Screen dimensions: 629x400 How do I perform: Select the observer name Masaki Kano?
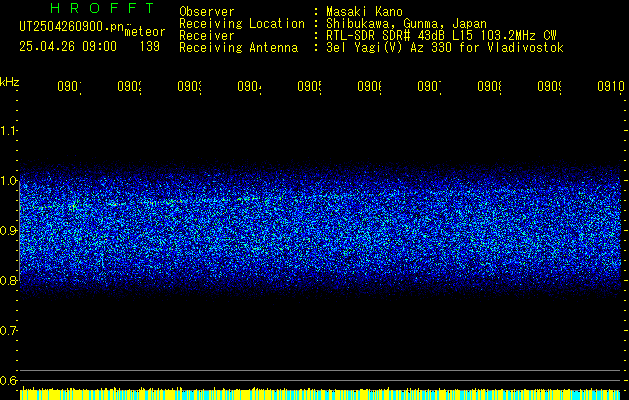(364, 12)
